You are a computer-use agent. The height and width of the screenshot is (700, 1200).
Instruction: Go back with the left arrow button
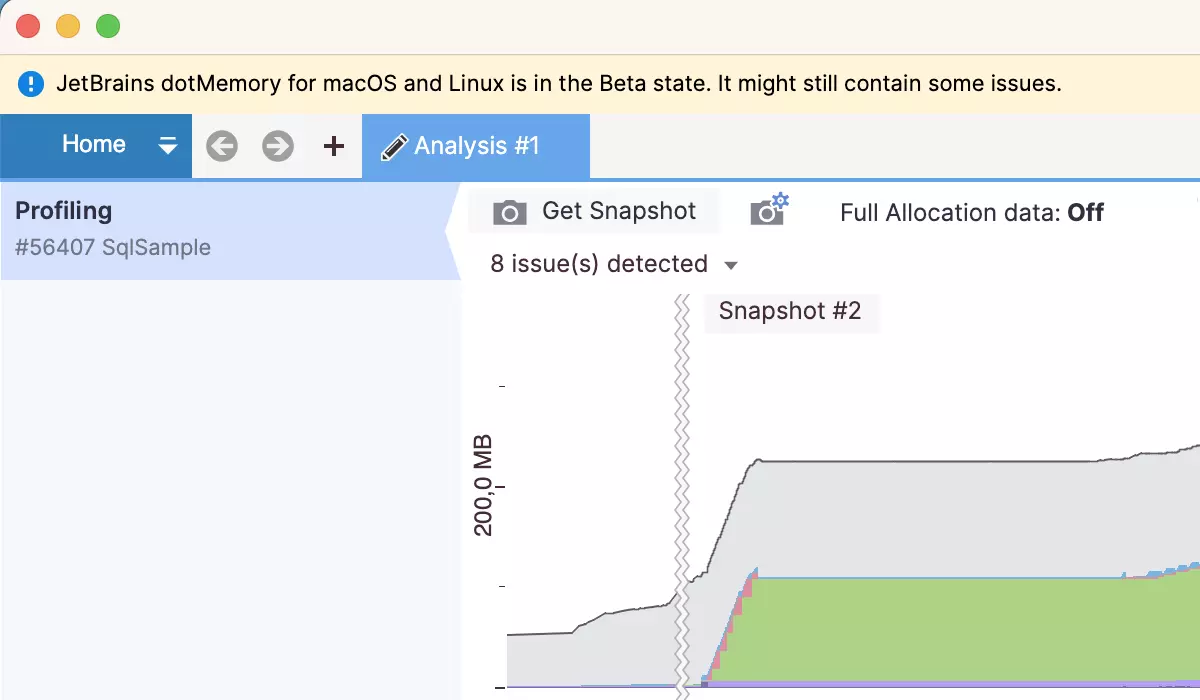pos(222,147)
